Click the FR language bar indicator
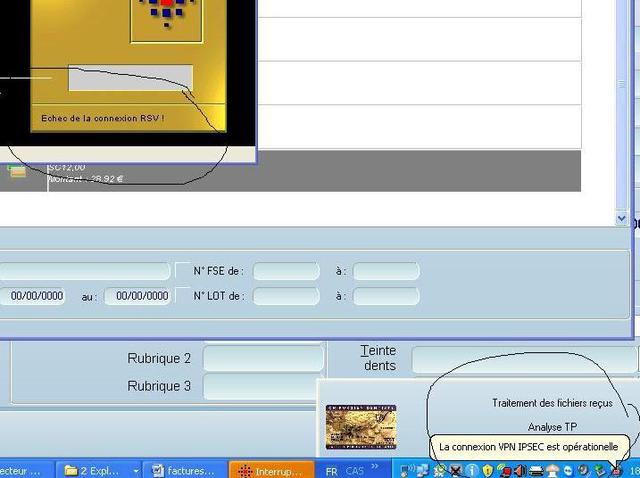The image size is (640, 478). tap(331, 470)
